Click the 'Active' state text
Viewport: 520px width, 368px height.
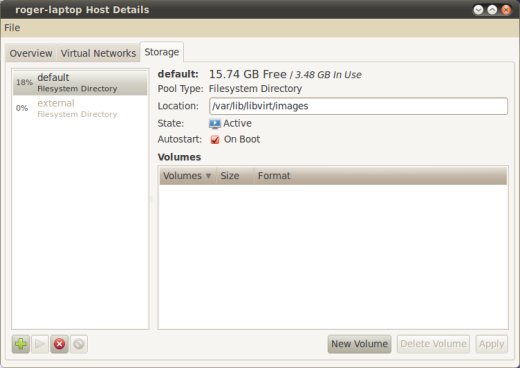[237, 123]
